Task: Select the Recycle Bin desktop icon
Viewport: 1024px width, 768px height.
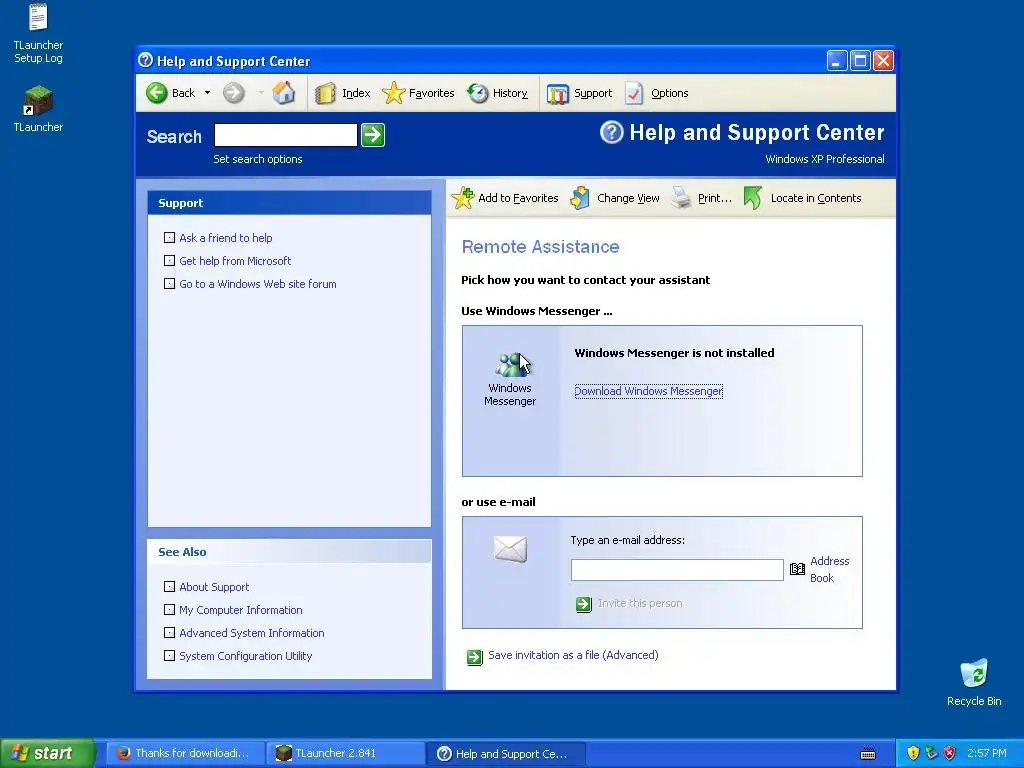Action: pos(974,682)
